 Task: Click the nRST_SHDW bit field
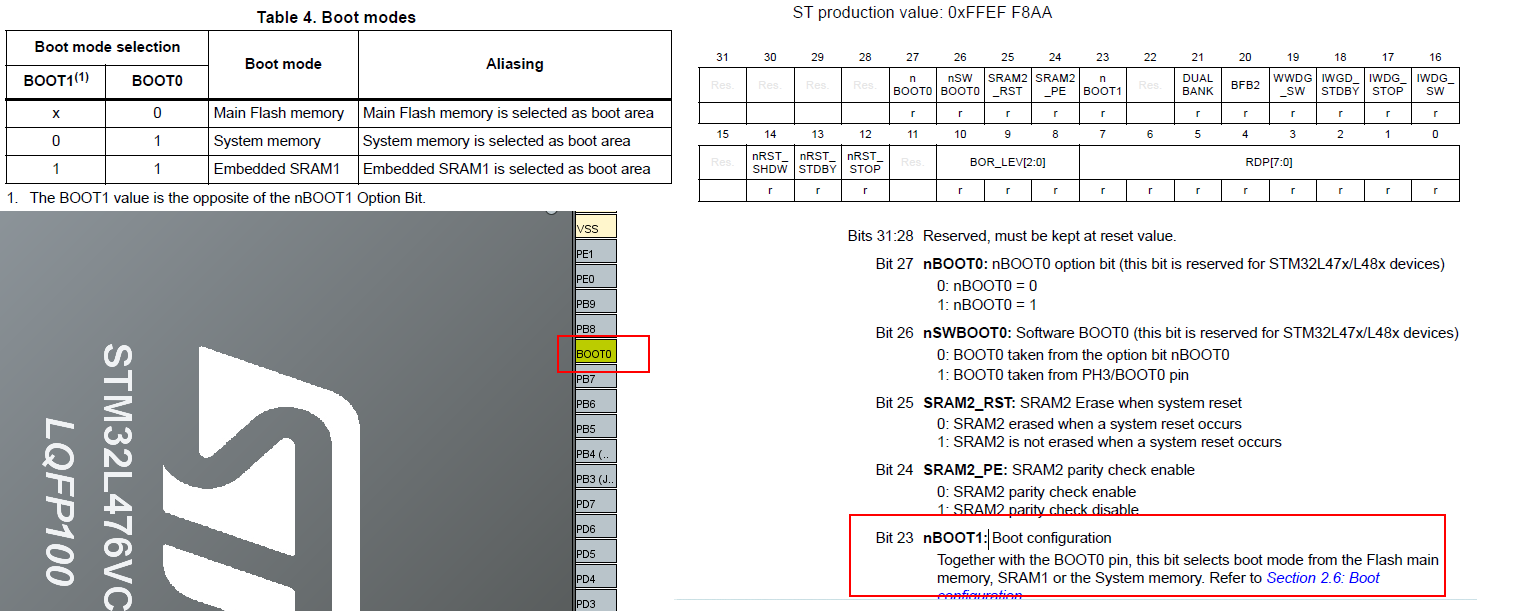point(769,162)
